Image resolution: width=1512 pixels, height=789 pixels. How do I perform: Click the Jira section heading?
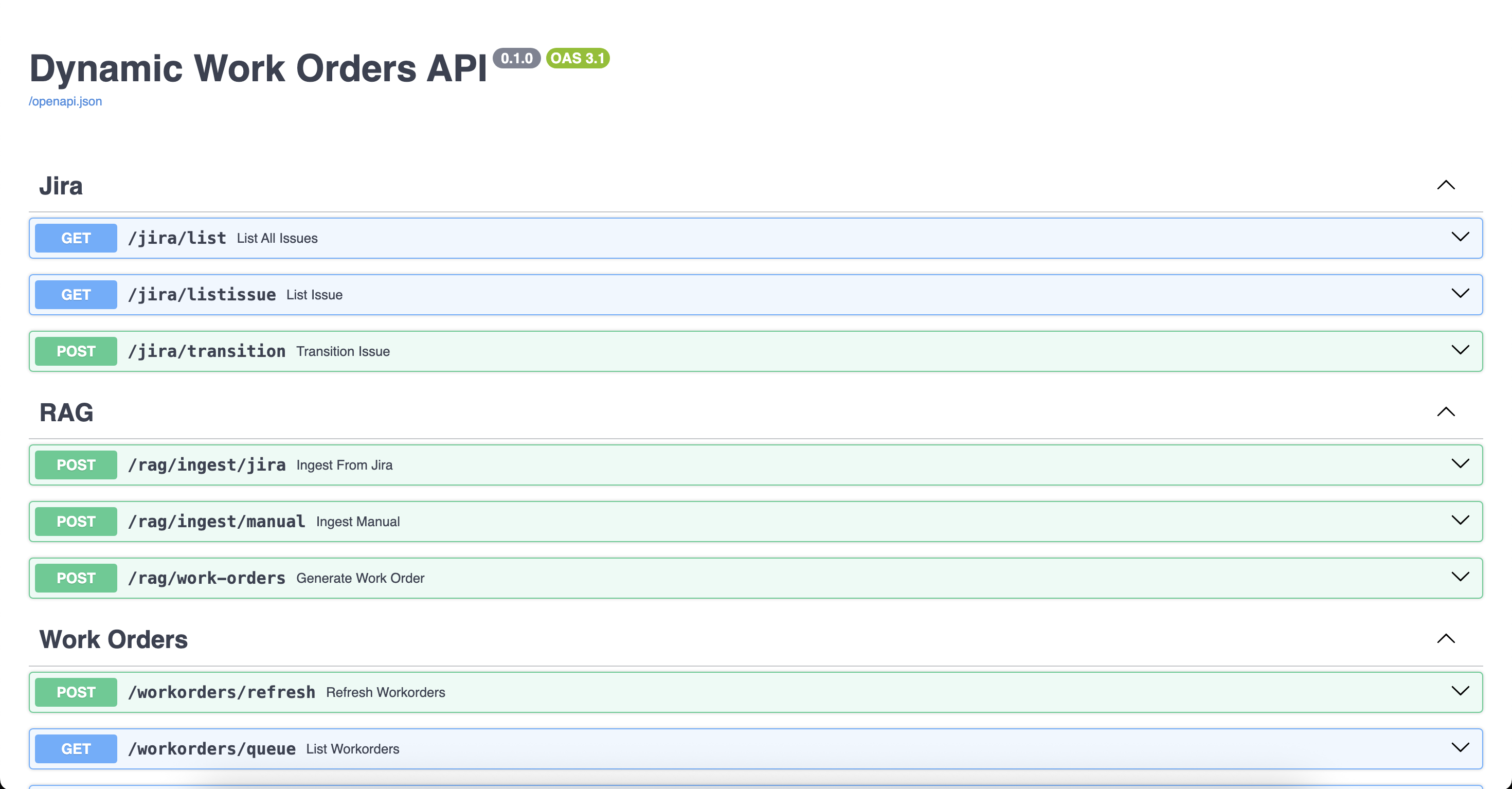pos(61,186)
